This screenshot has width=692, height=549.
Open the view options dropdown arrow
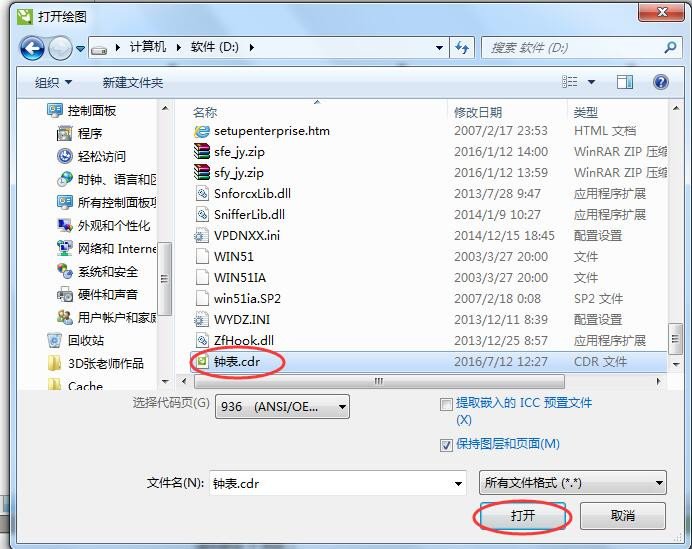[x=591, y=82]
